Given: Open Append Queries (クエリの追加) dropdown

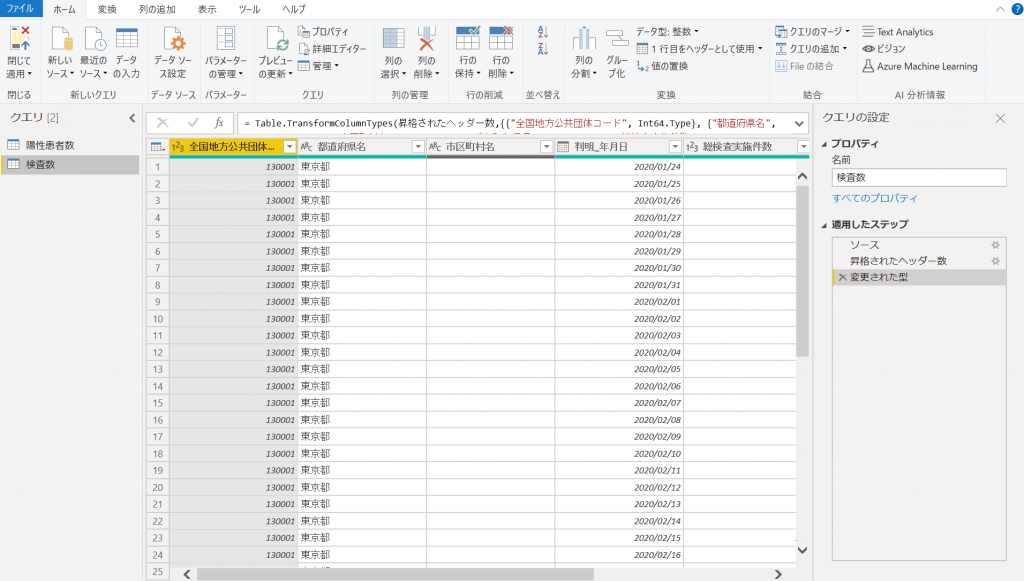Looking at the screenshot, I should tap(811, 49).
